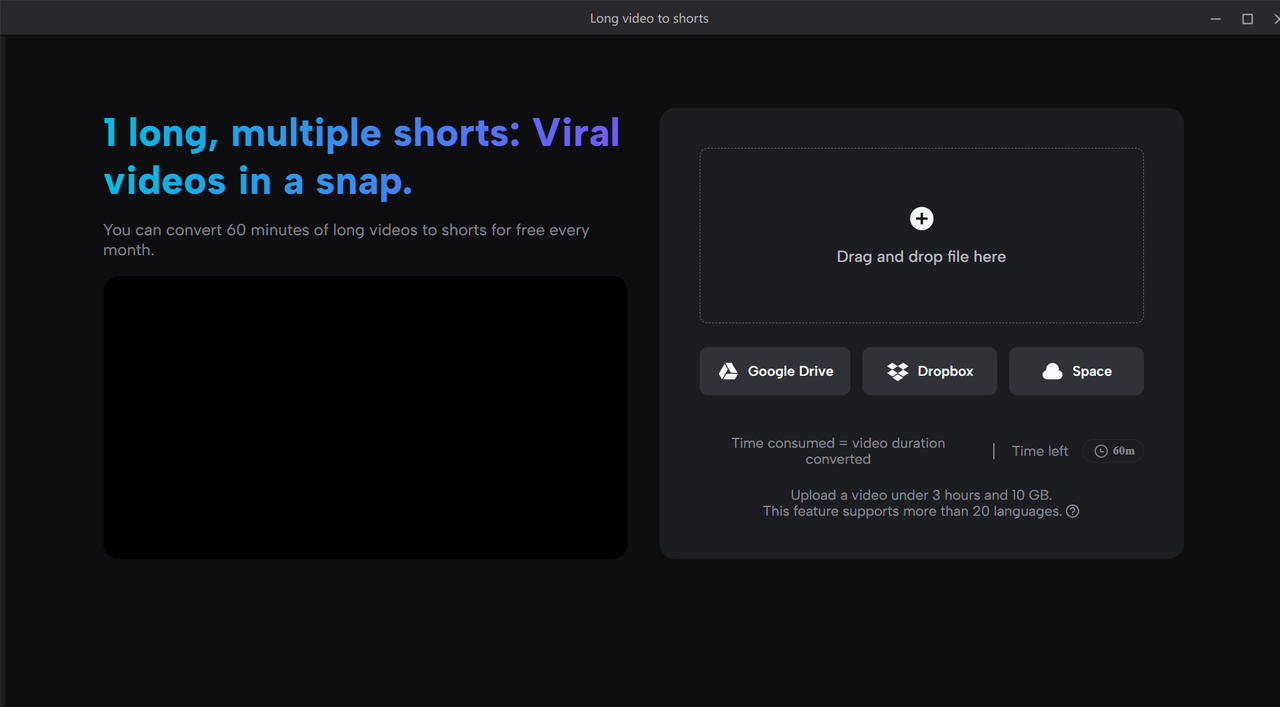Import video from Dropbox
This screenshot has height=707, width=1280.
pyautogui.click(x=930, y=371)
